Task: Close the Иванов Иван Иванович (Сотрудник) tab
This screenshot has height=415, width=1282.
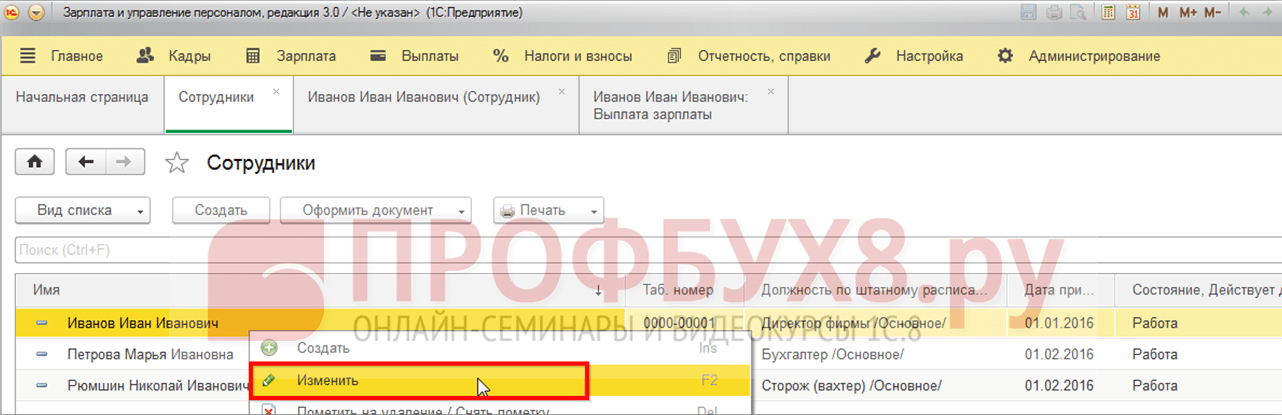Action: pyautogui.click(x=562, y=91)
